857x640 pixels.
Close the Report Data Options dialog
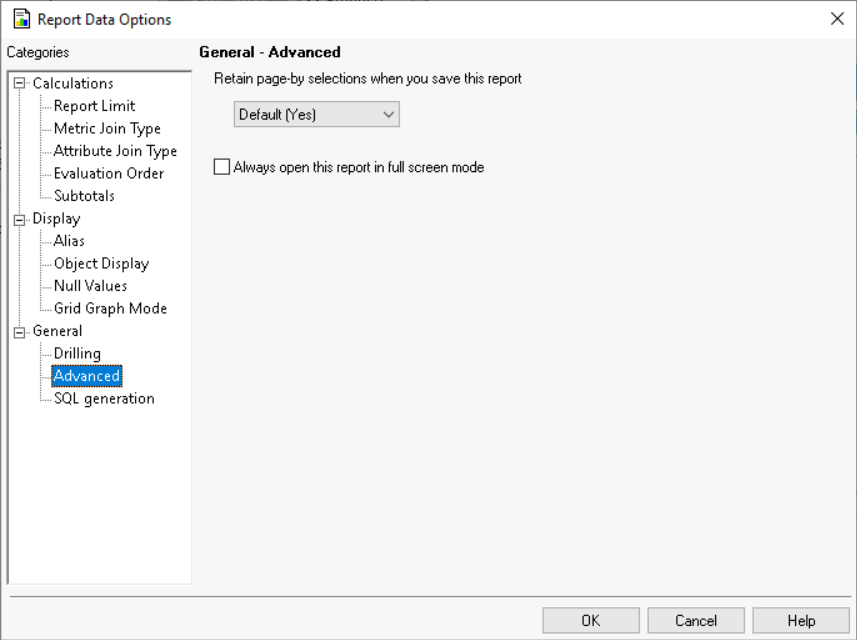point(837,19)
